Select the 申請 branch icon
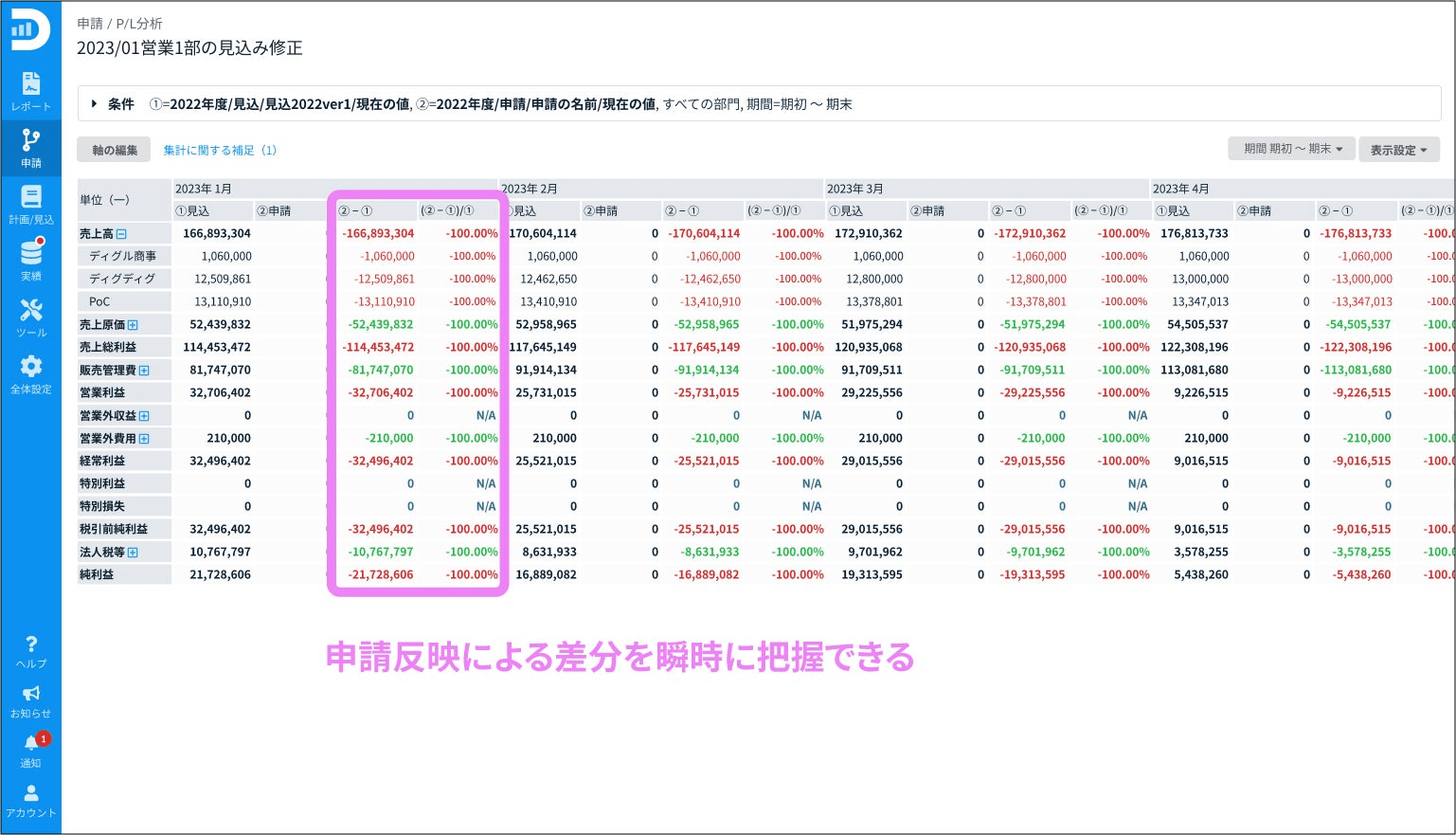This screenshot has height=835, width=1456. click(31, 146)
